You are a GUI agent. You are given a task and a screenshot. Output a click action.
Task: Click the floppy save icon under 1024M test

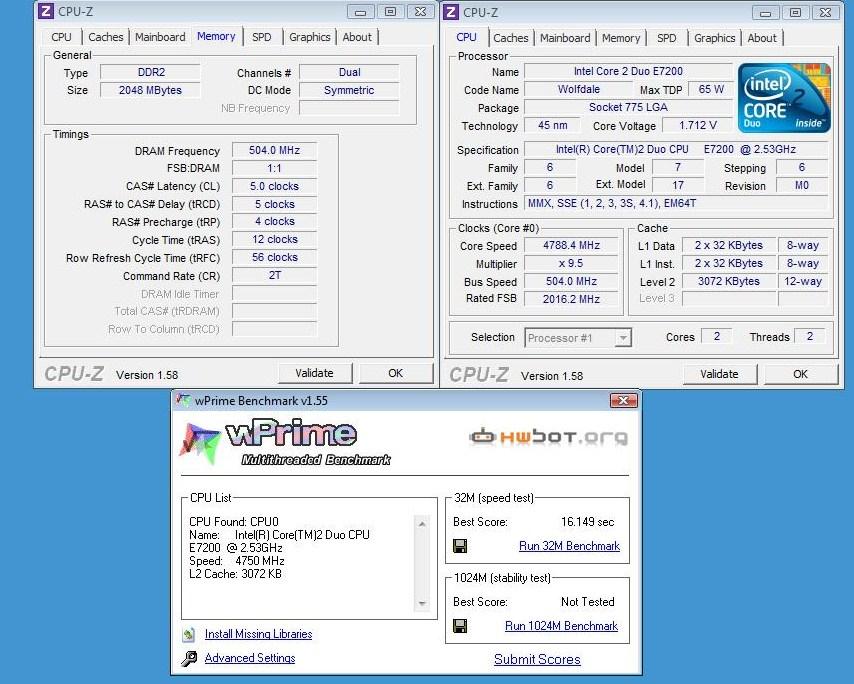pos(460,626)
